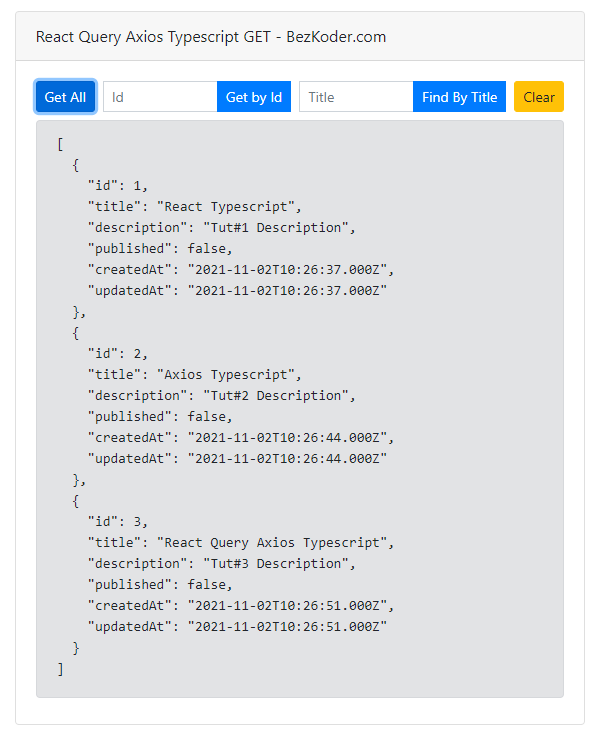This screenshot has width=600, height=740.
Task: Click 'published: false' under id 2
Action: [160, 417]
